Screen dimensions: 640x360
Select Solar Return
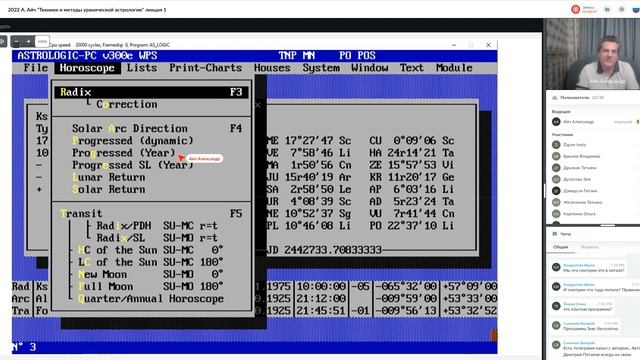109,189
